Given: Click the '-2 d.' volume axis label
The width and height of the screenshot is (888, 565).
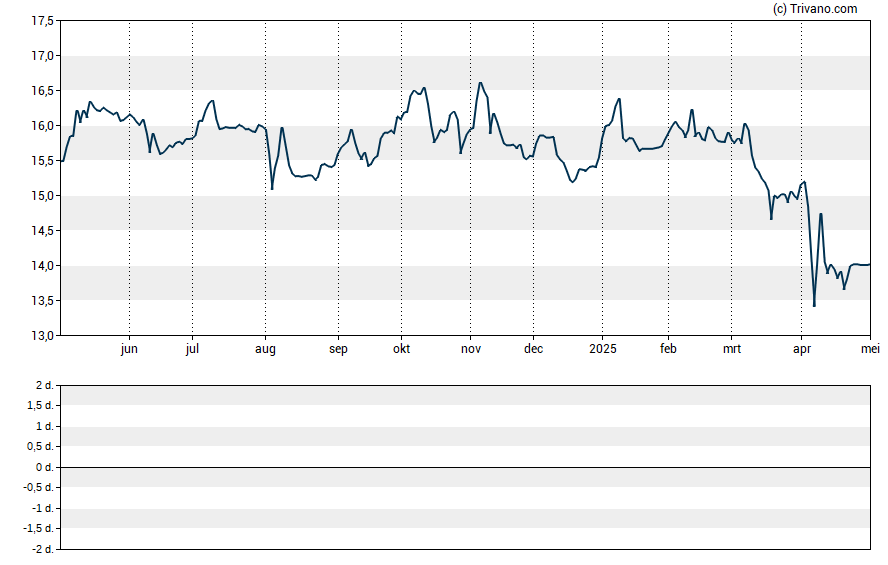Looking at the screenshot, I should pos(43,549).
